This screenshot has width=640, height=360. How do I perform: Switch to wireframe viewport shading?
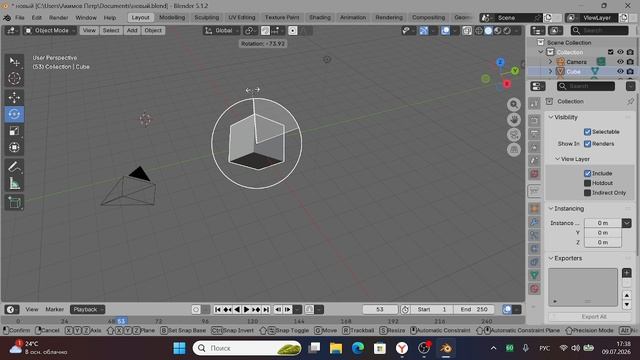(479, 31)
